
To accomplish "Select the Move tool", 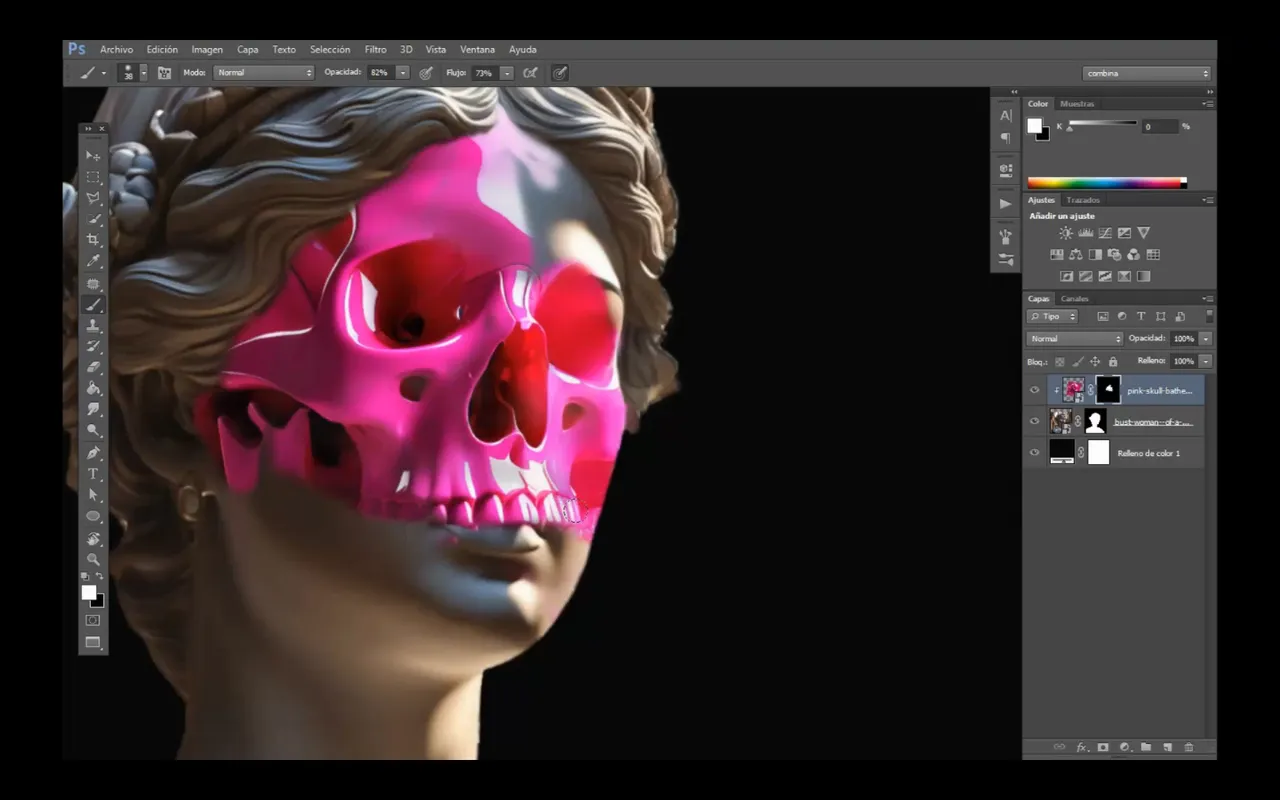I will point(93,156).
